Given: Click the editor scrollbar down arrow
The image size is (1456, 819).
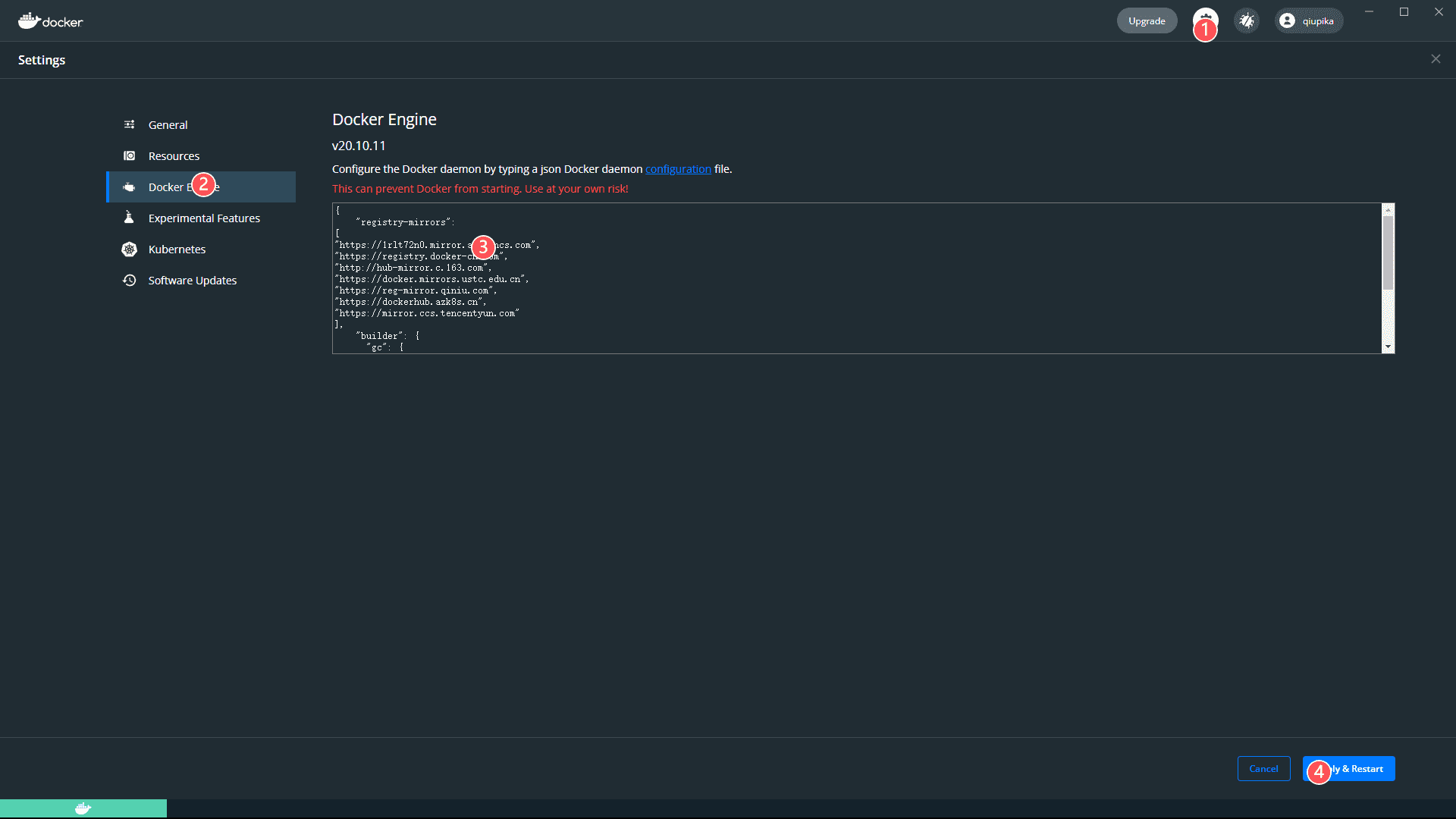Looking at the screenshot, I should 1388,347.
